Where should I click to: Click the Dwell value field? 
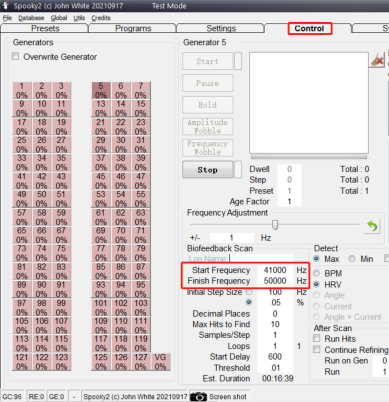coord(289,169)
